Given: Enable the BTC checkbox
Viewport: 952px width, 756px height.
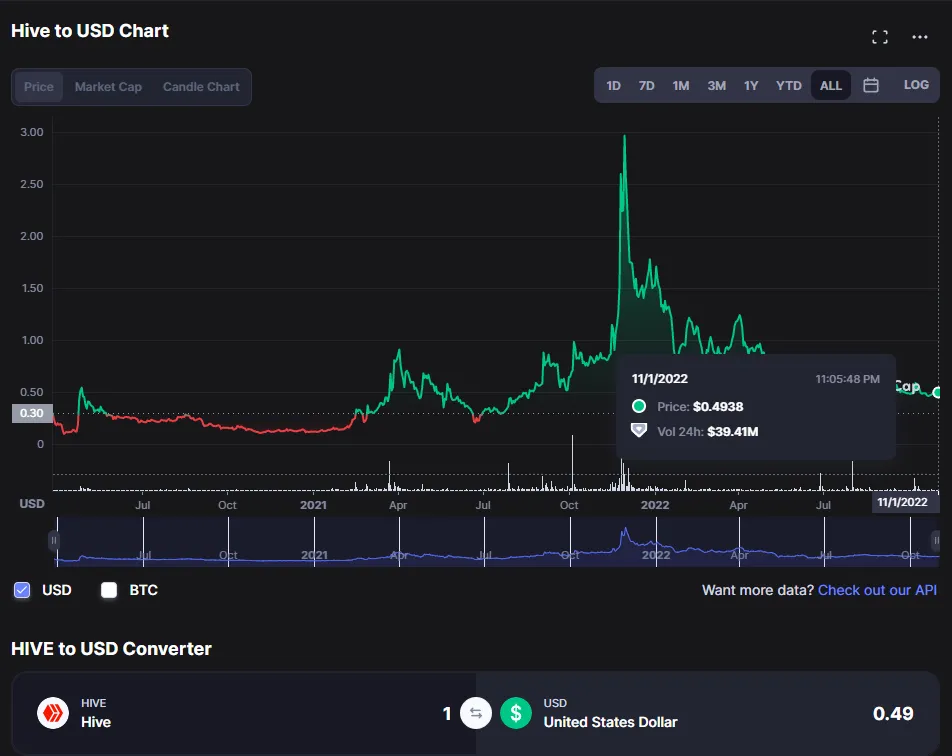Looking at the screenshot, I should tap(109, 590).
